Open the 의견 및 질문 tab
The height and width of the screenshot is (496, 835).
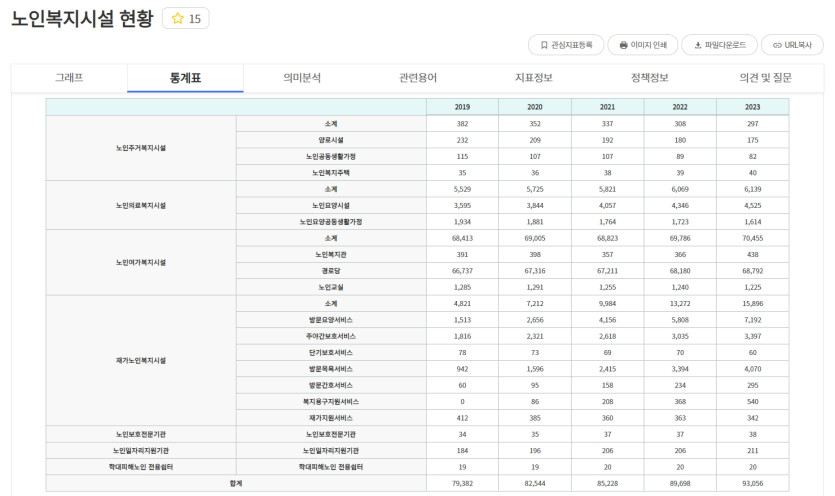click(x=766, y=78)
